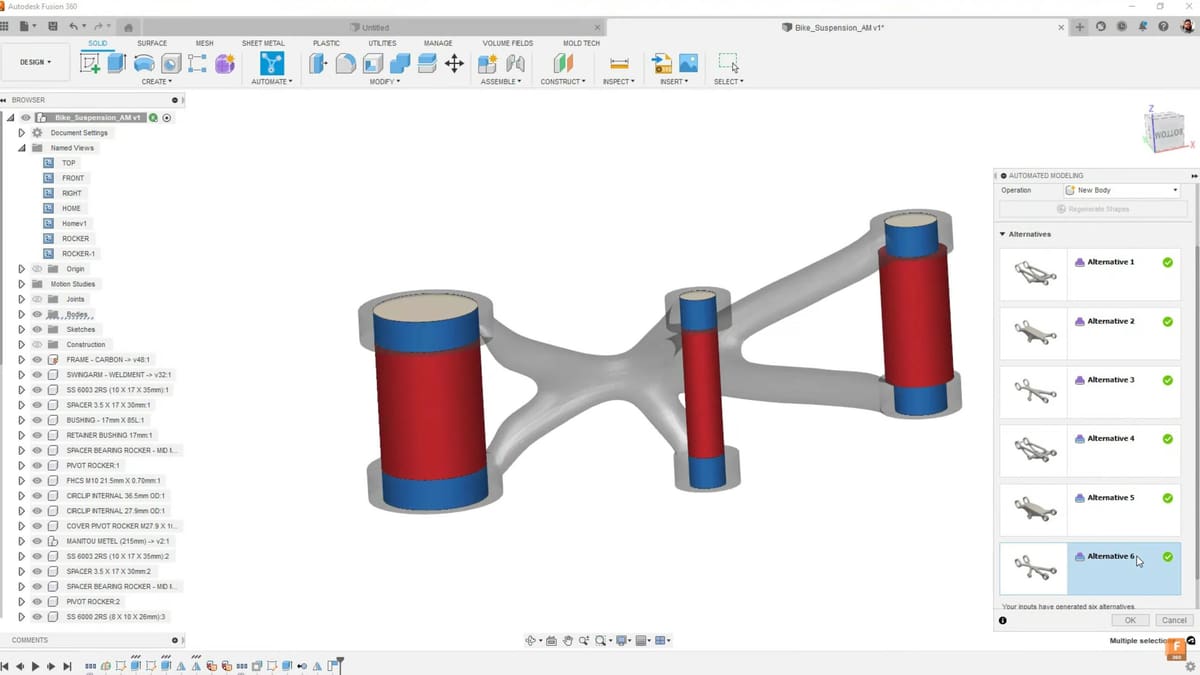Select the Move/Copy tool
Screen dimensions: 1200x675
click(455, 62)
